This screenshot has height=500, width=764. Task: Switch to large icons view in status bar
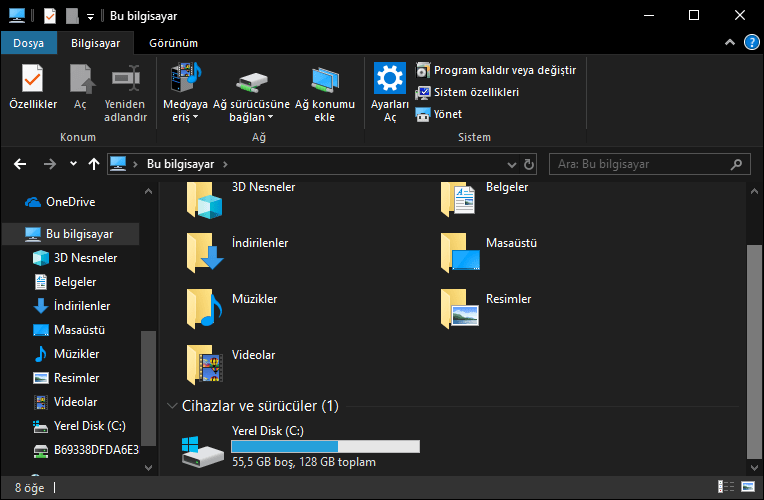pos(747,487)
